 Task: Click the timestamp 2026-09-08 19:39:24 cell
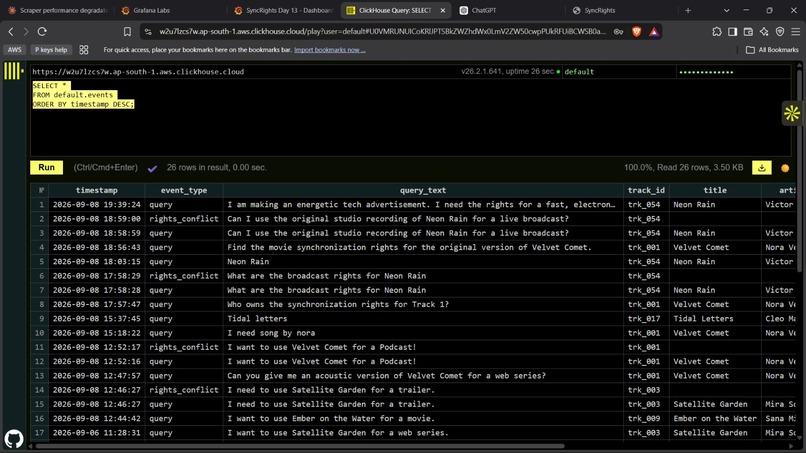[97, 205]
